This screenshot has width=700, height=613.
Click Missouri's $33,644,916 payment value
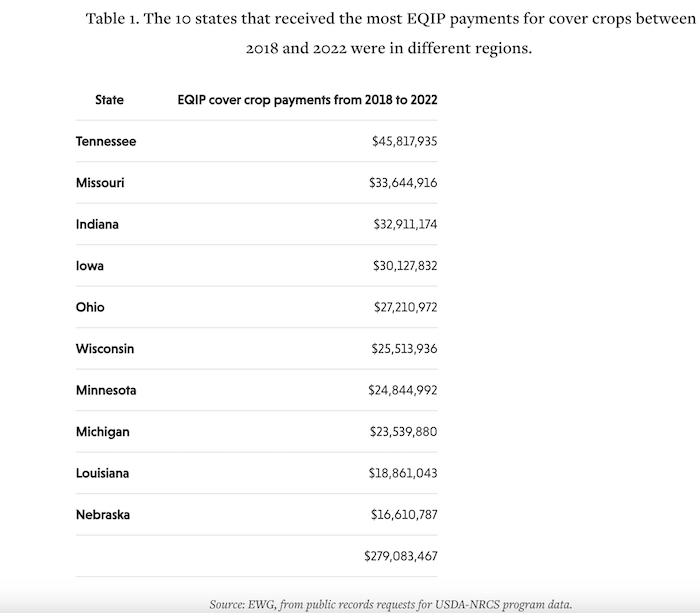coord(402,183)
